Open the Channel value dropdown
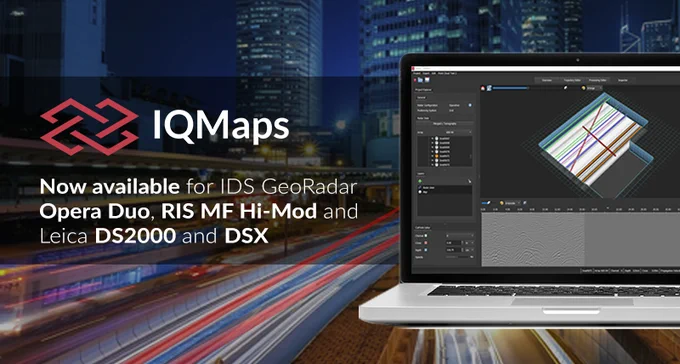Viewport: 680px width, 364px height. point(460,236)
